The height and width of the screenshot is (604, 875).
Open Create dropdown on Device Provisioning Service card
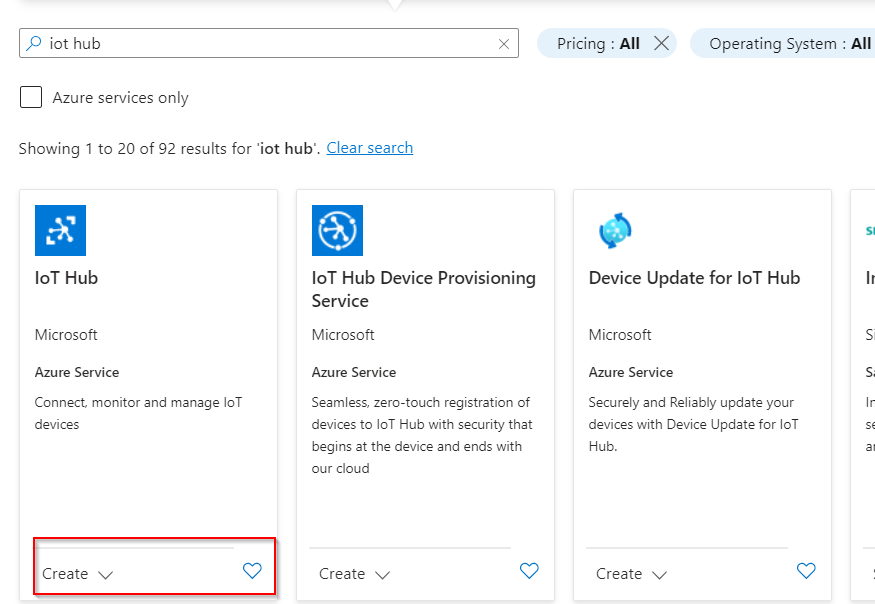(354, 574)
